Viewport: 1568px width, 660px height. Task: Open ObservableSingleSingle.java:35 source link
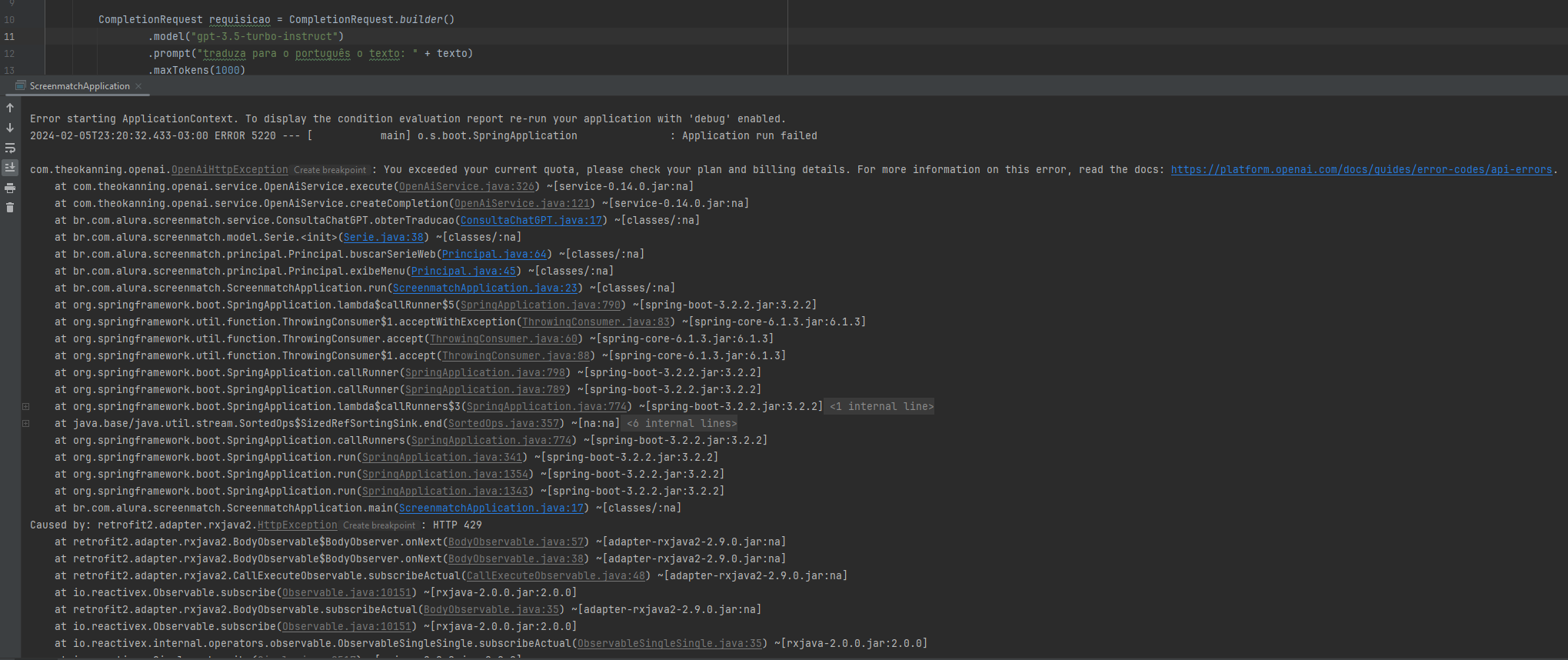click(669, 643)
